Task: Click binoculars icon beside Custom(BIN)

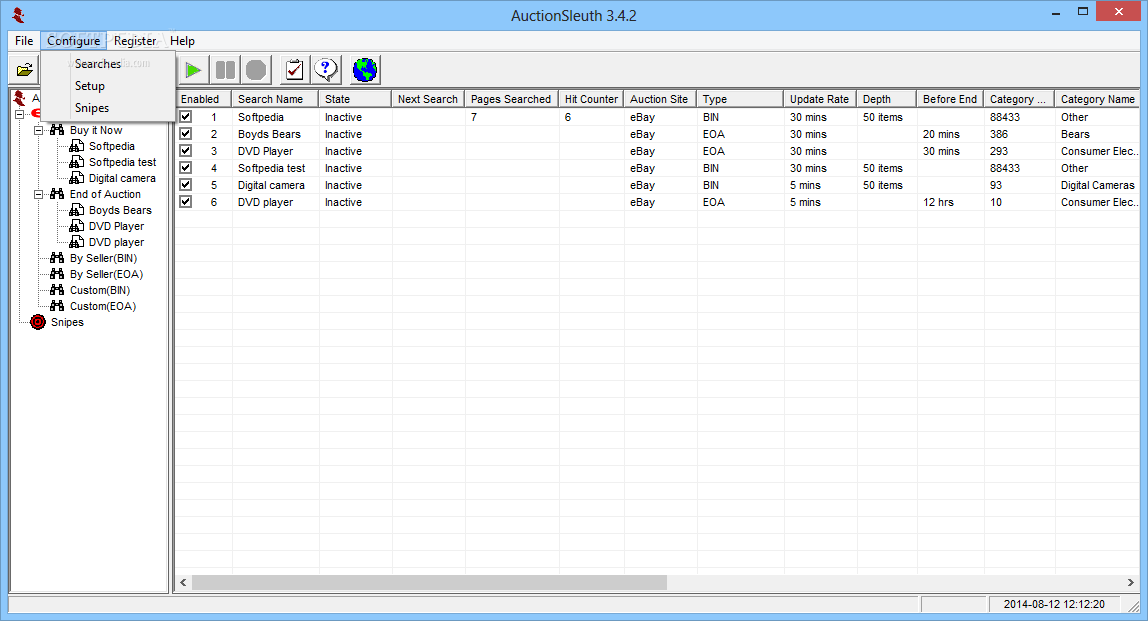Action: 57,290
